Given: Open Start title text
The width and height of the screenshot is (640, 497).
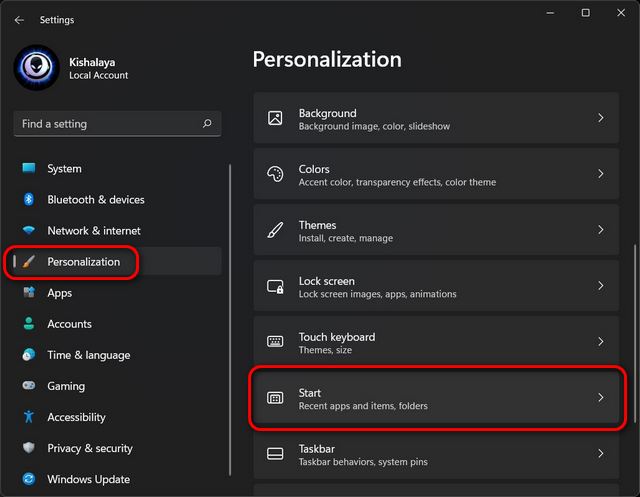Looking at the screenshot, I should pyautogui.click(x=309, y=393).
